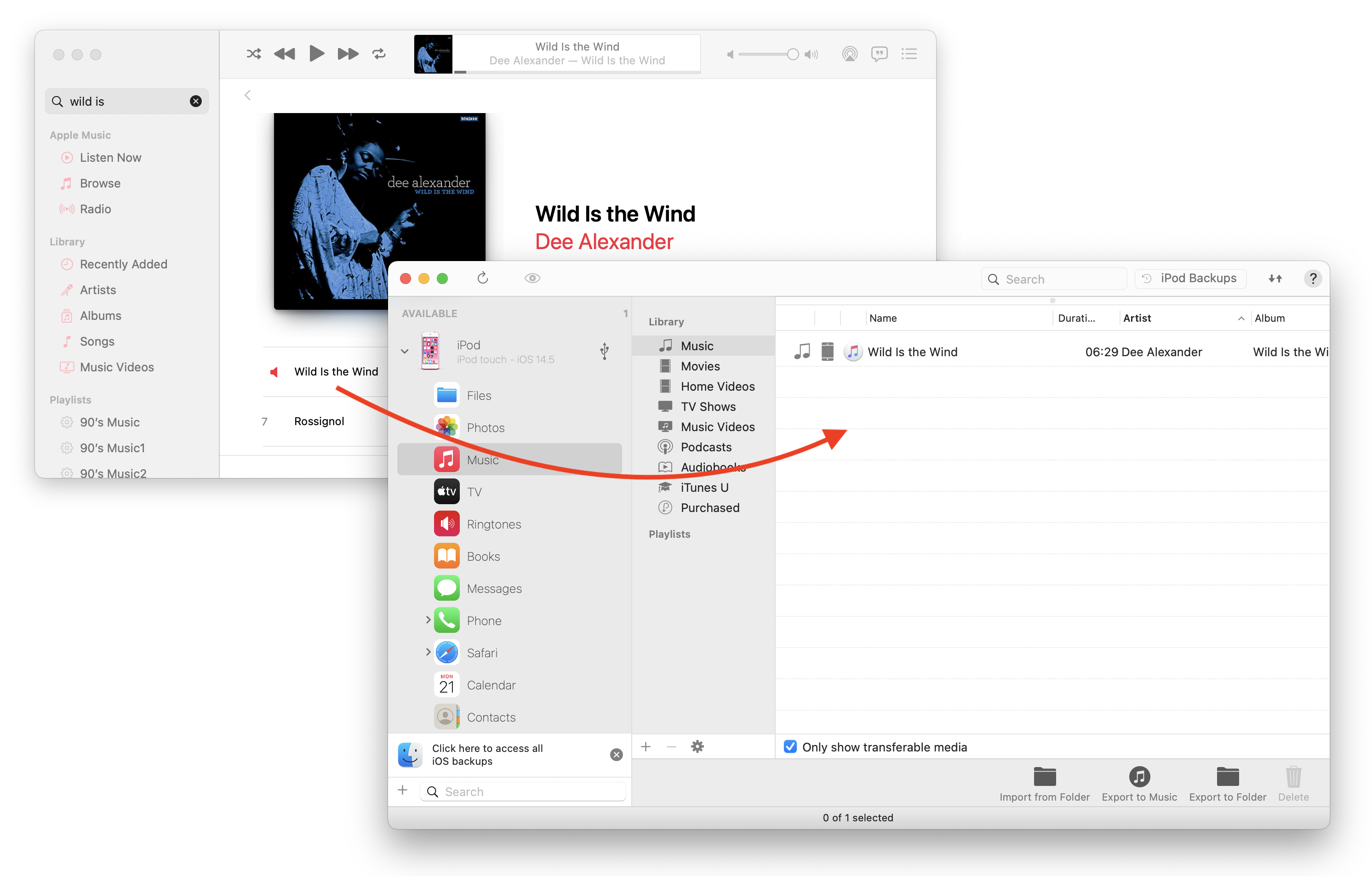Select TV Shows in Library
The image size is (1372, 876).
pos(703,407)
